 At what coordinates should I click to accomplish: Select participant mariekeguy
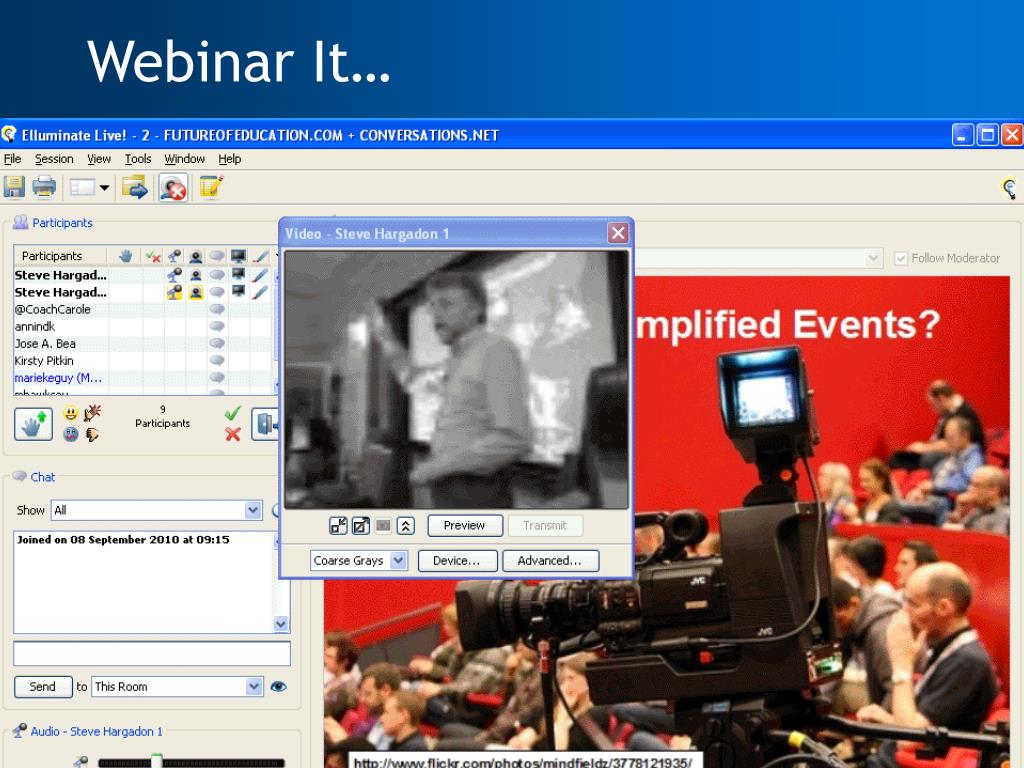57,377
